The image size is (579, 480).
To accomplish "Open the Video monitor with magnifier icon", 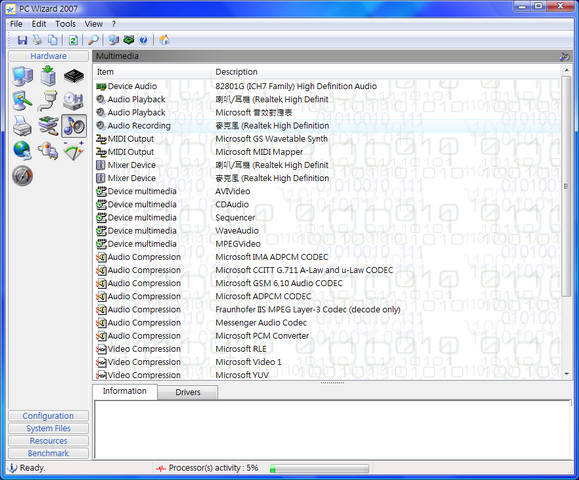I will (23, 101).
